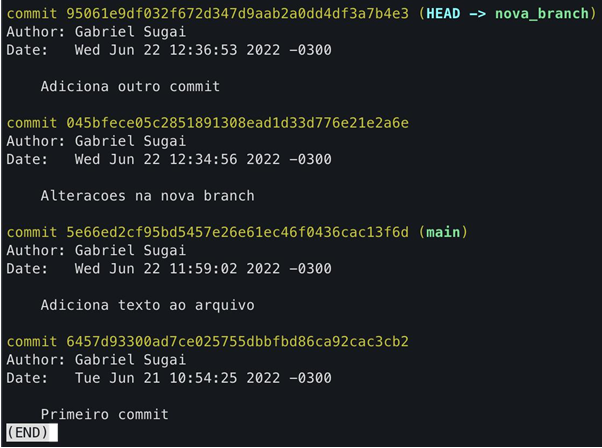Screen dimensions: 602x448
Task: Click the nova_branch branch name
Action: pos(541,14)
